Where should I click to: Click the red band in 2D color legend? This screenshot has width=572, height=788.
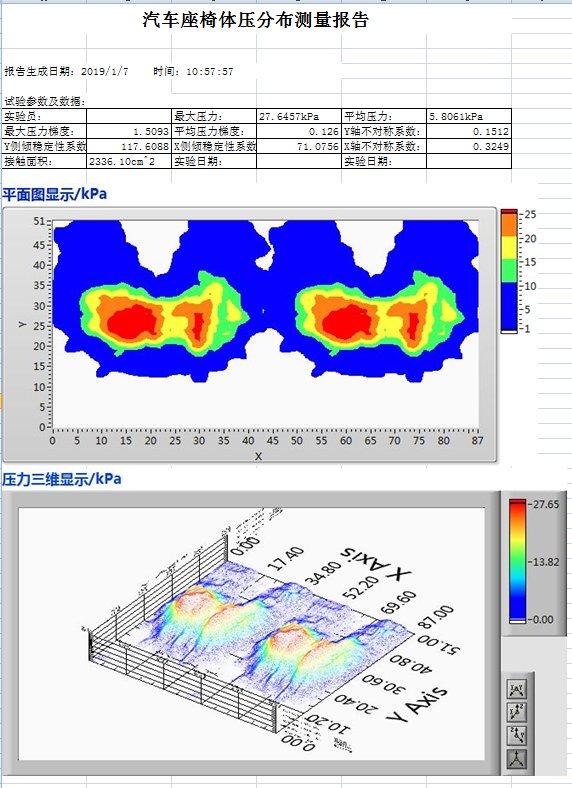coord(509,213)
